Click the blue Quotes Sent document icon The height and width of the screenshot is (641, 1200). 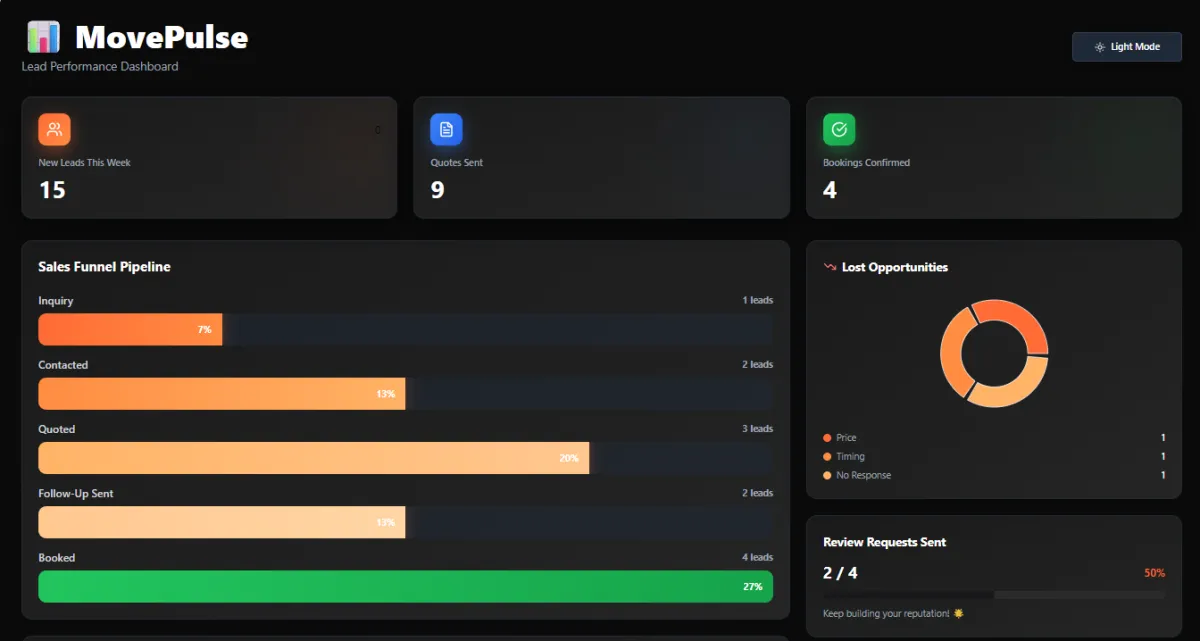446,129
